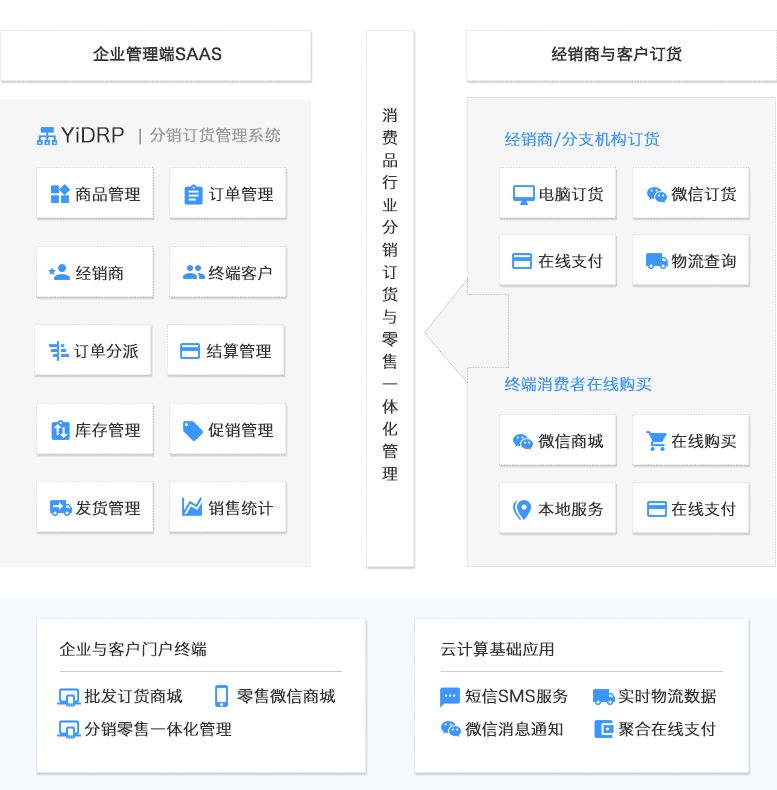Open the 经销商与客户订货 header box
Viewport: 777px width, 790px height.
coord(621,55)
